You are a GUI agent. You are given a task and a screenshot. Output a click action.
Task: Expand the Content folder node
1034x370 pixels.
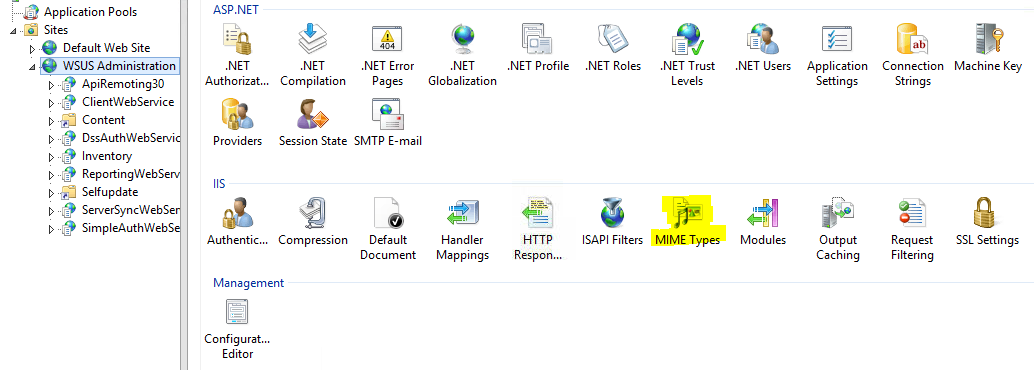coord(51,121)
